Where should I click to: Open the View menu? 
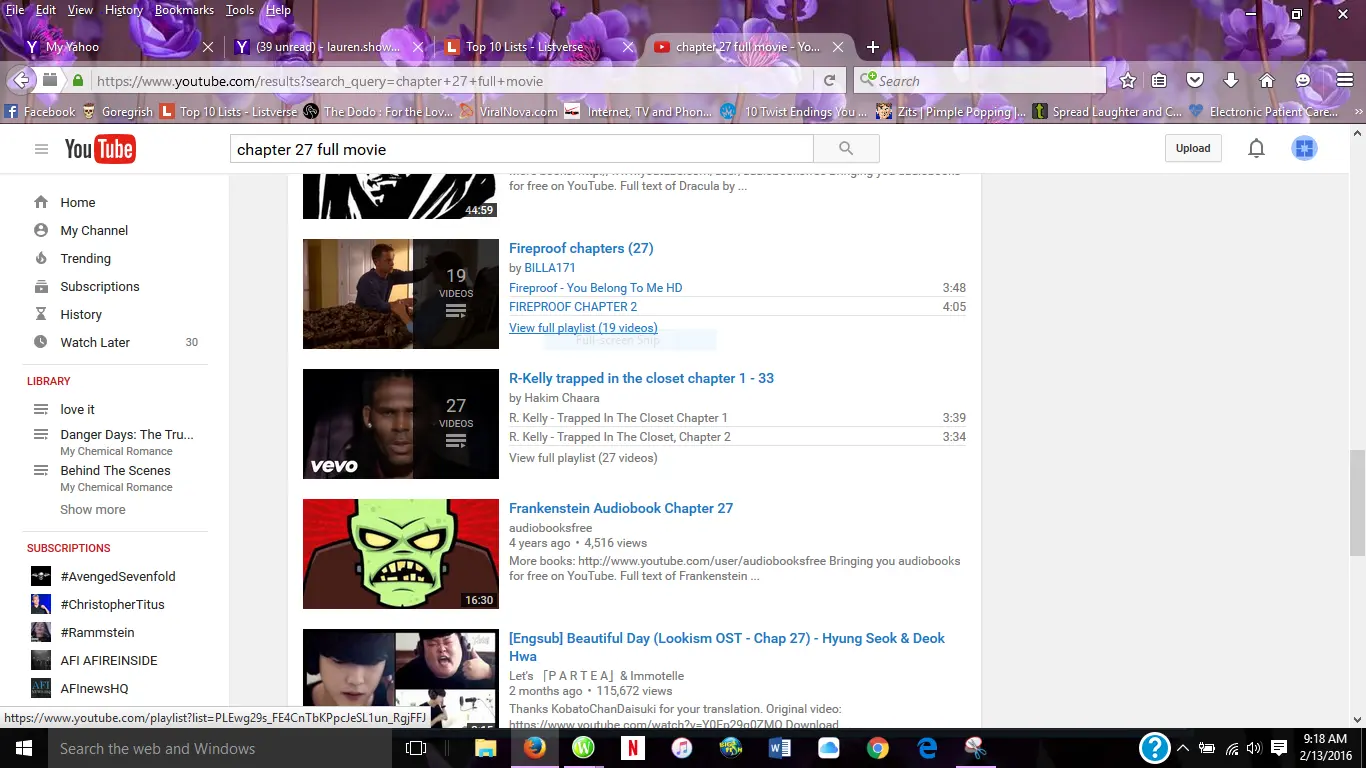tap(80, 10)
